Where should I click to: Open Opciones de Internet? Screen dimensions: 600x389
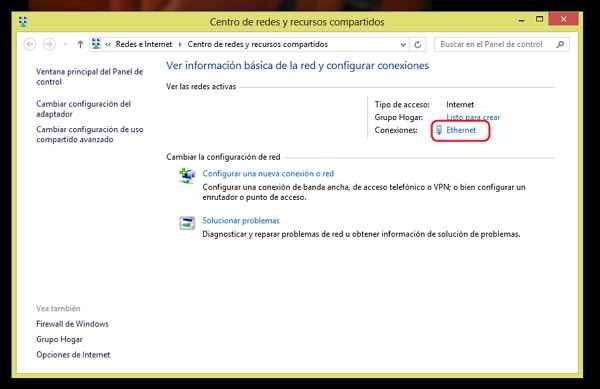[x=73, y=355]
